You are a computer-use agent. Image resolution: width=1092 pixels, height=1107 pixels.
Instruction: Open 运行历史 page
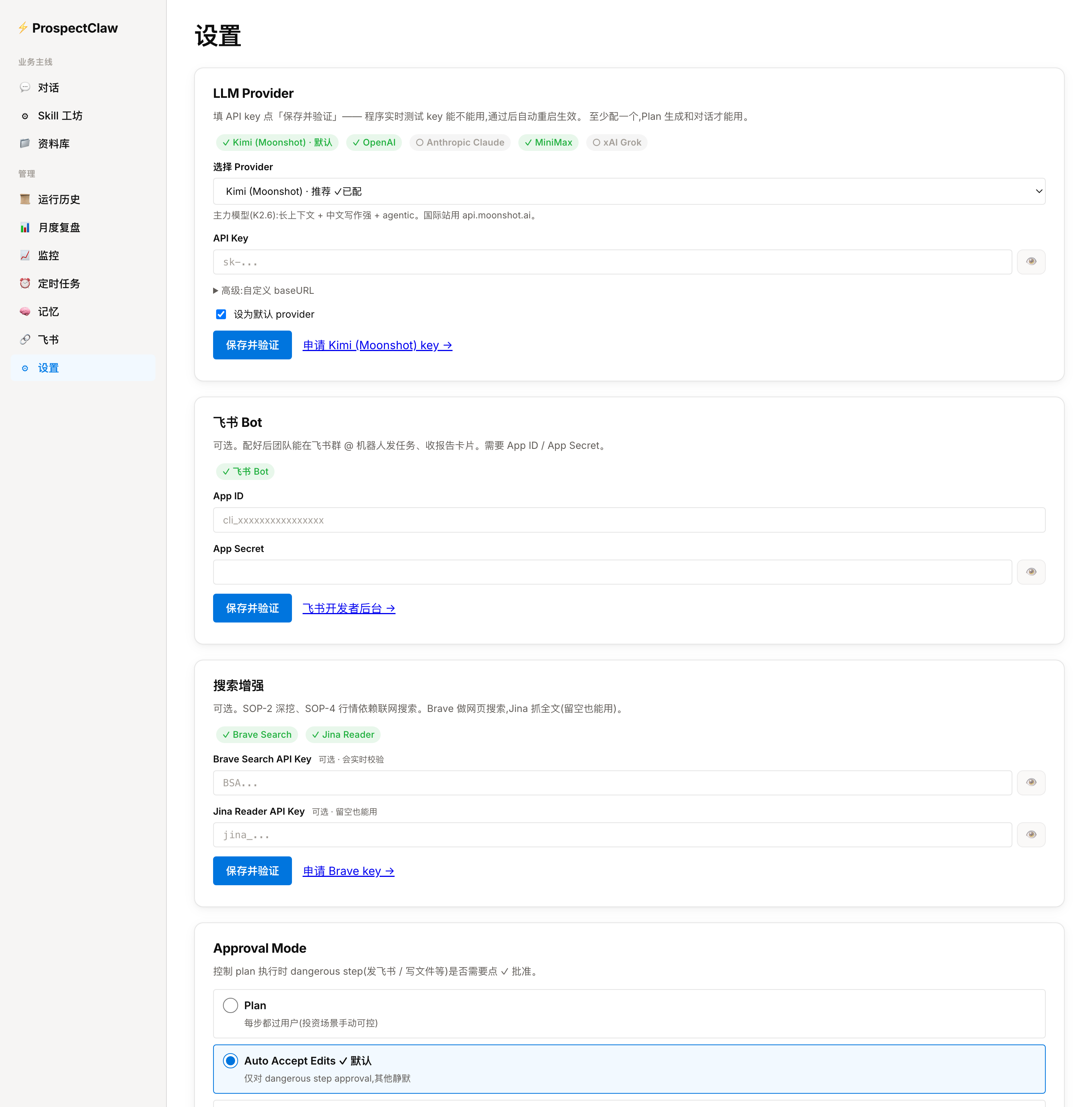[x=83, y=199]
